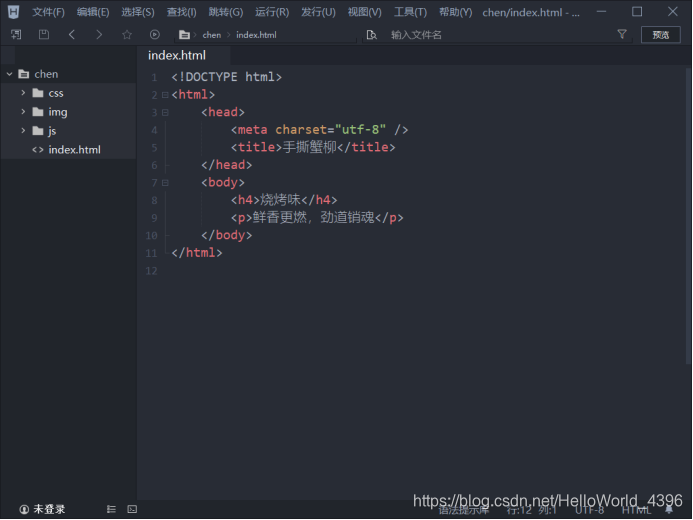Select the img folder in tree
The width and height of the screenshot is (693, 520).
tap(68, 112)
